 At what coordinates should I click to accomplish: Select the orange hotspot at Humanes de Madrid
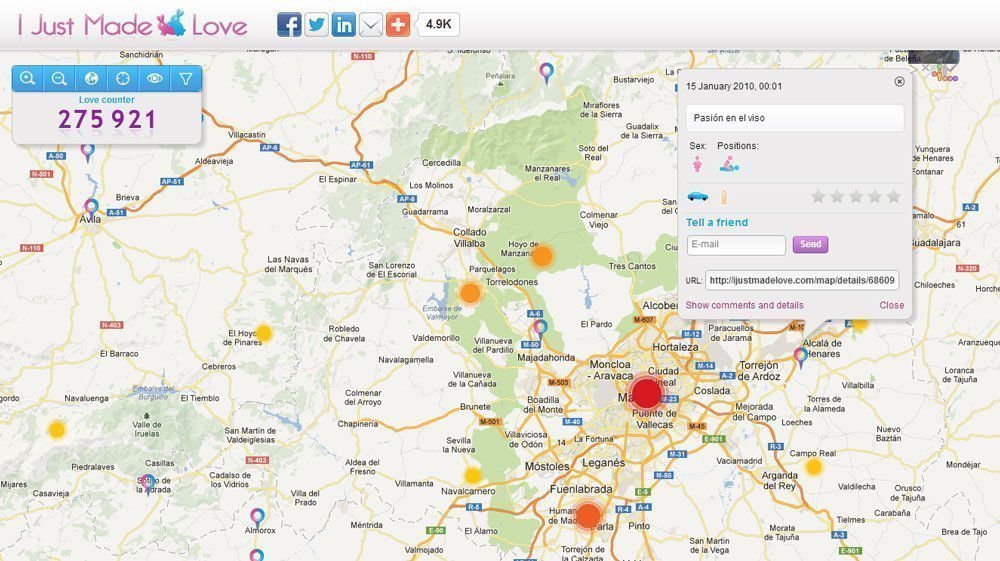588,515
